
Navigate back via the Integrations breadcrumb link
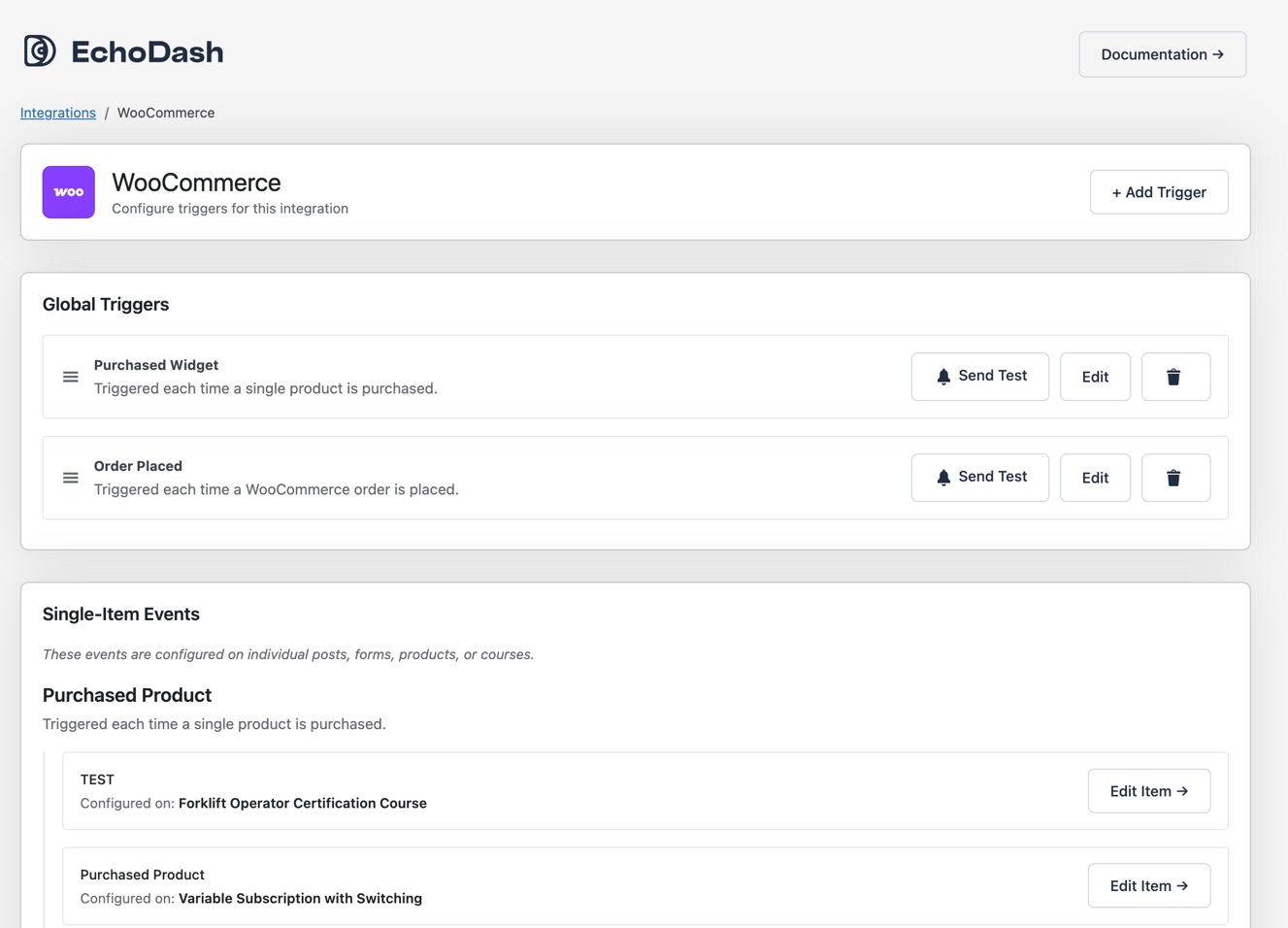(x=57, y=113)
